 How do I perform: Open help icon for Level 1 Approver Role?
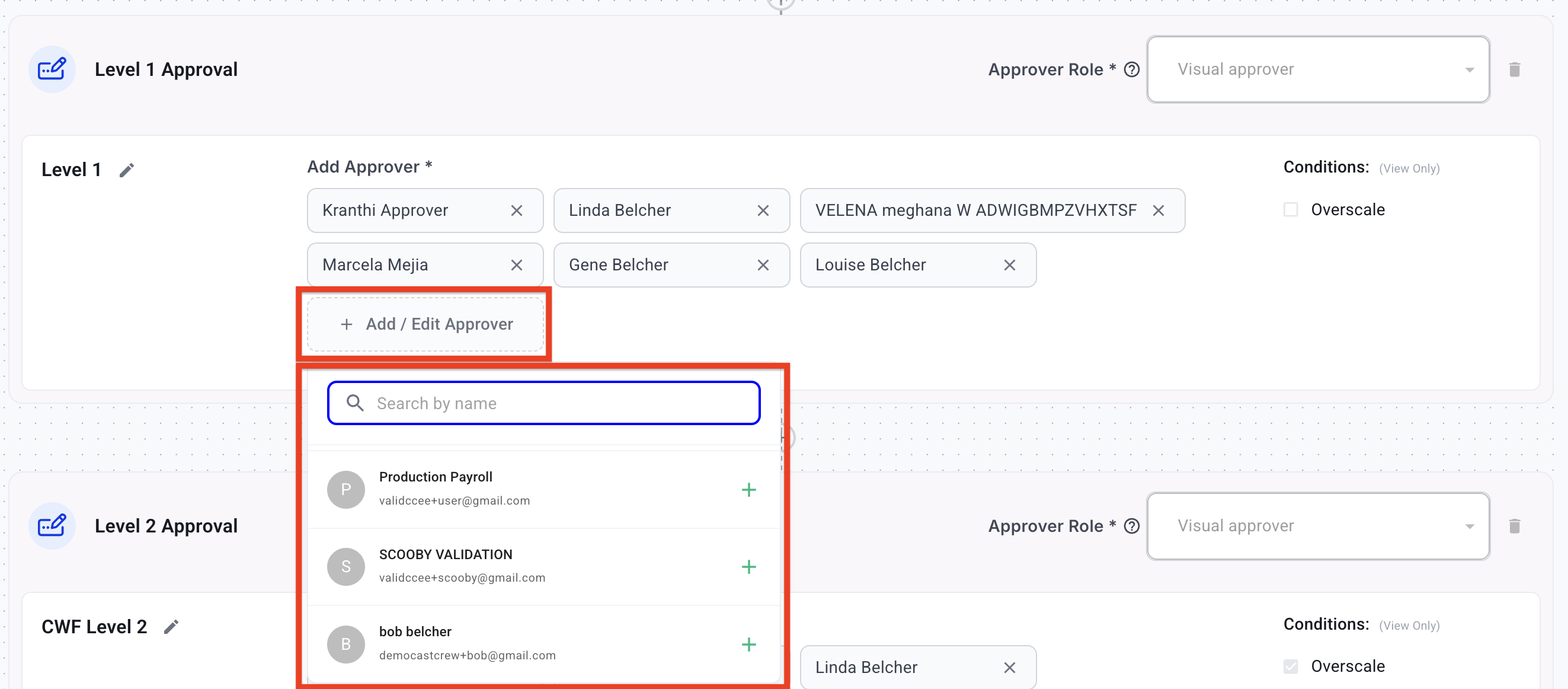[1132, 69]
